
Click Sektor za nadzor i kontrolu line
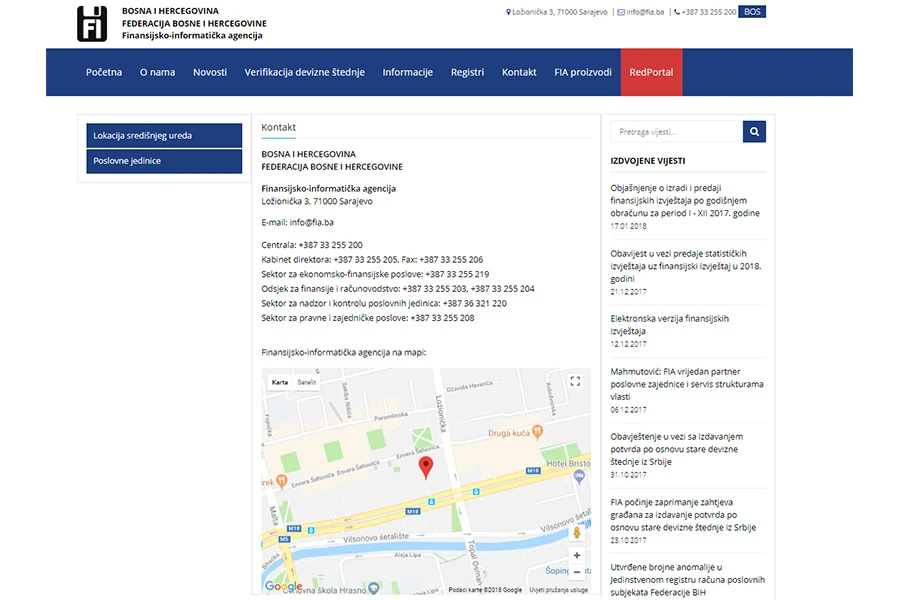pyautogui.click(x=384, y=303)
